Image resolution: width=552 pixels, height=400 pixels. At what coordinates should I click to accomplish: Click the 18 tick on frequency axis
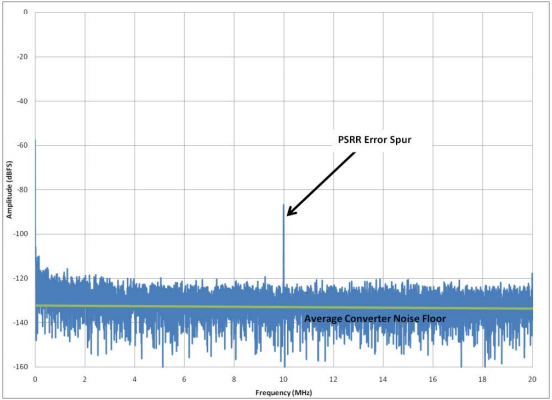[482, 379]
